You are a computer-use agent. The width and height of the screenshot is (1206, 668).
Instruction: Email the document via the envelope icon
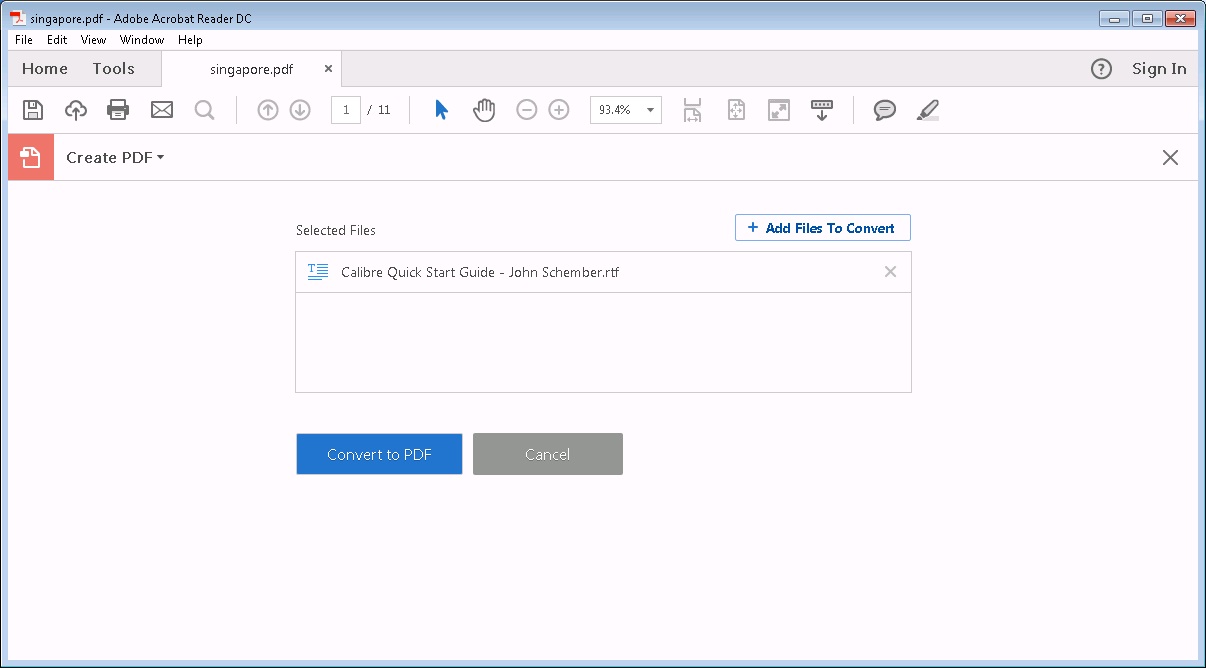click(x=161, y=110)
